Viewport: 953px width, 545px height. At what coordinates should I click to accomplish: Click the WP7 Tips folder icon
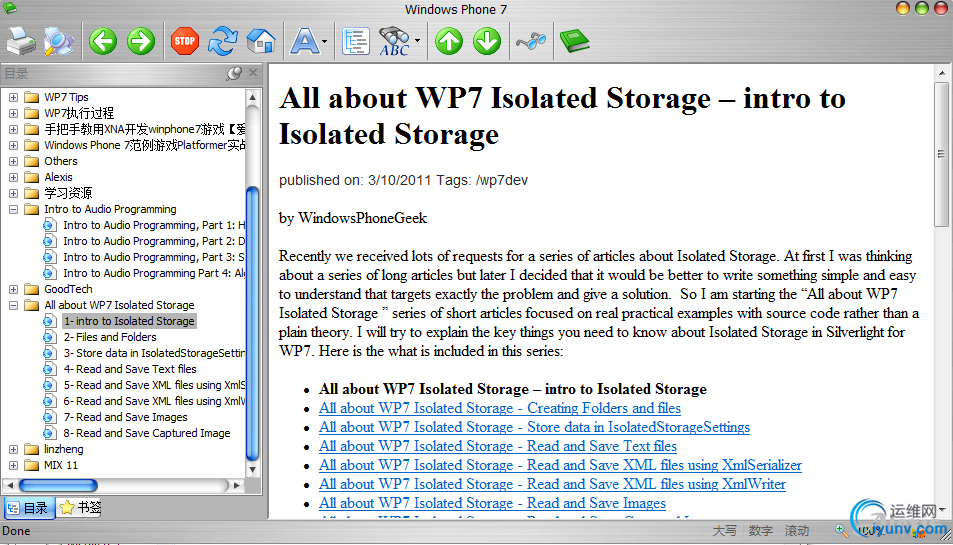(x=32, y=97)
